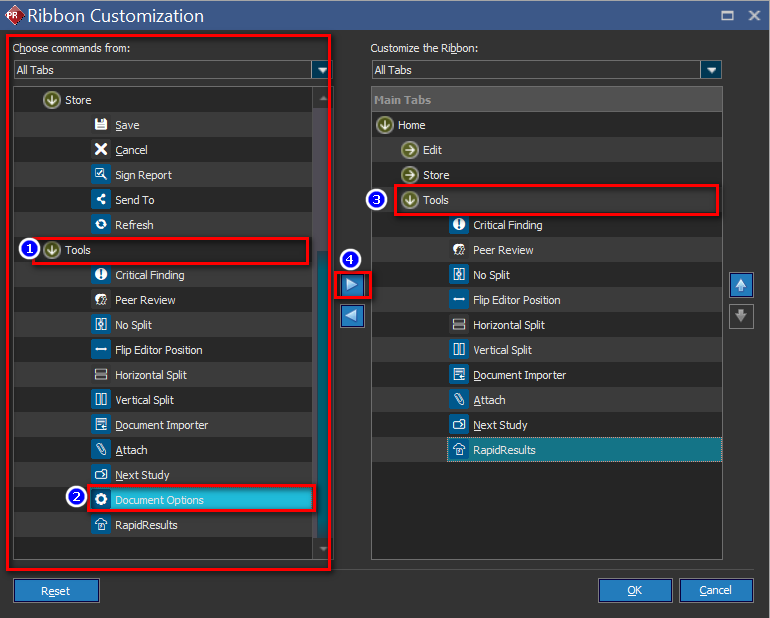770x618 pixels.
Task: Collapse the Home tab node
Action: pos(385,125)
